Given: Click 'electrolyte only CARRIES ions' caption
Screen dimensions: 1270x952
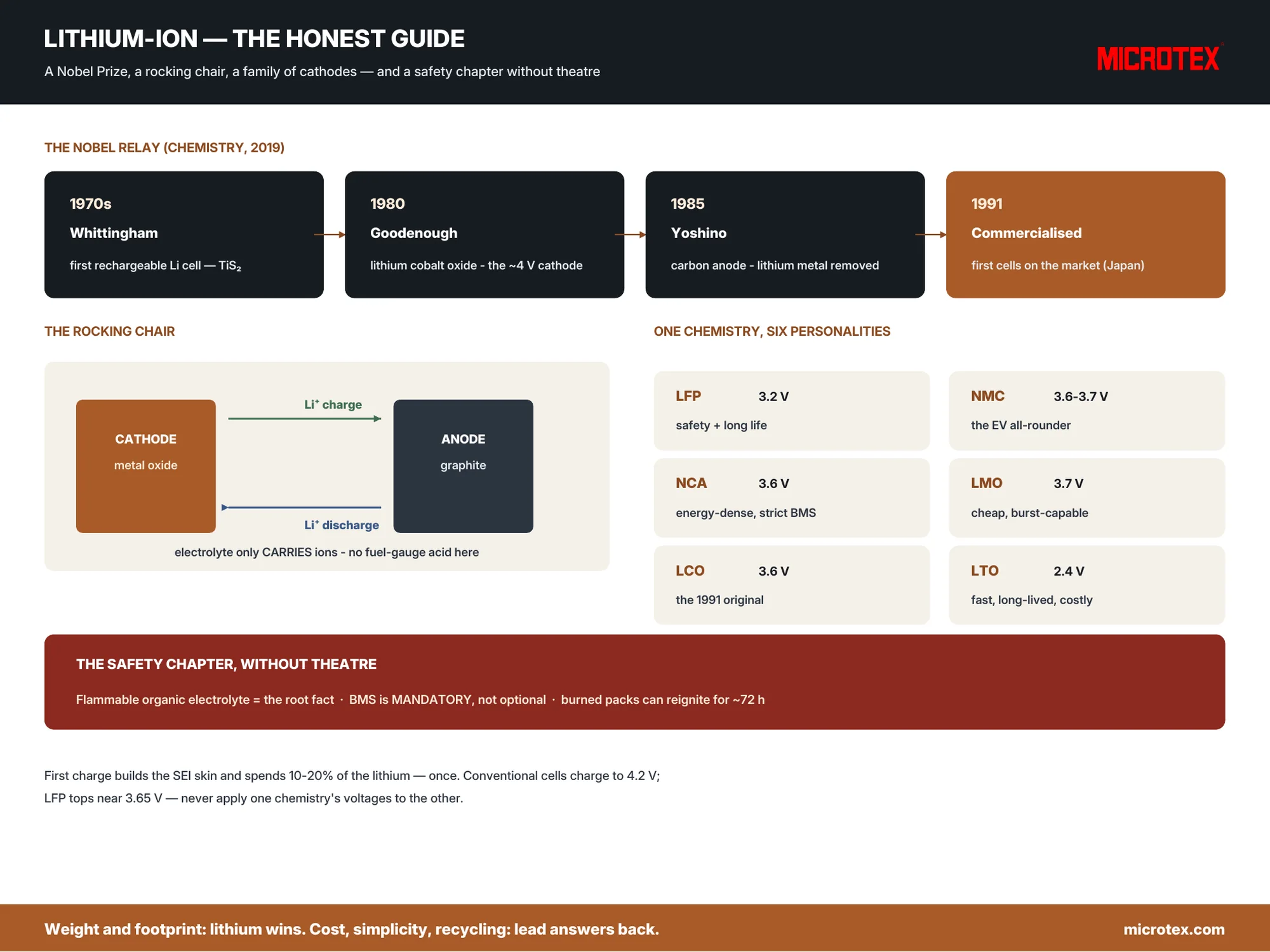Looking at the screenshot, I should pyautogui.click(x=326, y=552).
